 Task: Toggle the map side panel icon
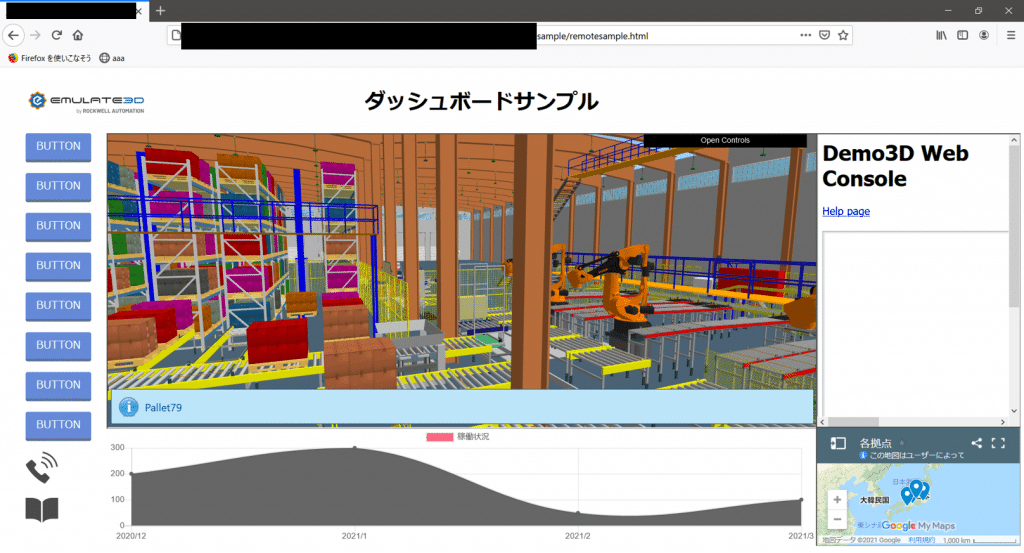pos(838,443)
